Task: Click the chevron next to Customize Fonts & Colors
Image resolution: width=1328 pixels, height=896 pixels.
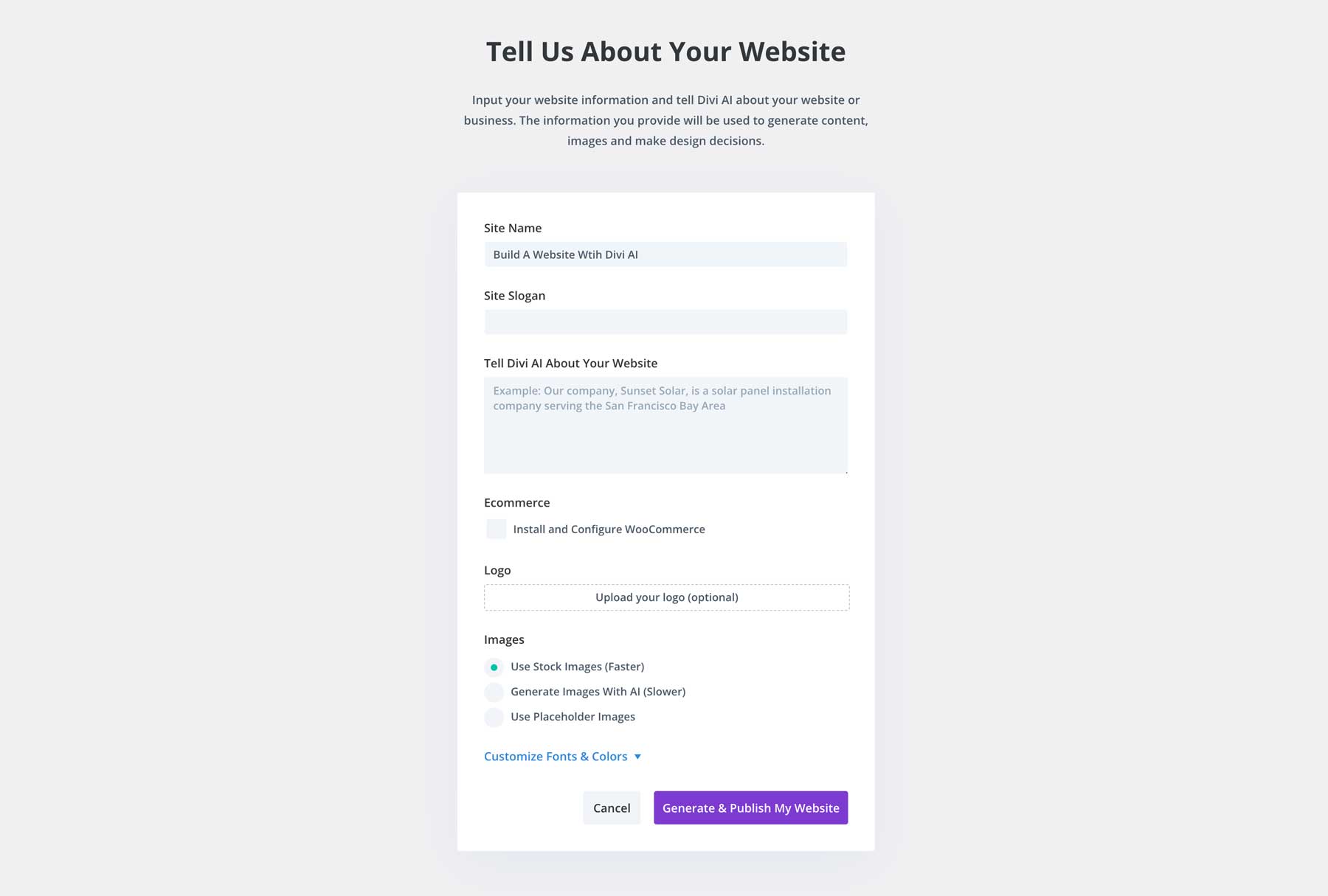Action: click(x=637, y=757)
